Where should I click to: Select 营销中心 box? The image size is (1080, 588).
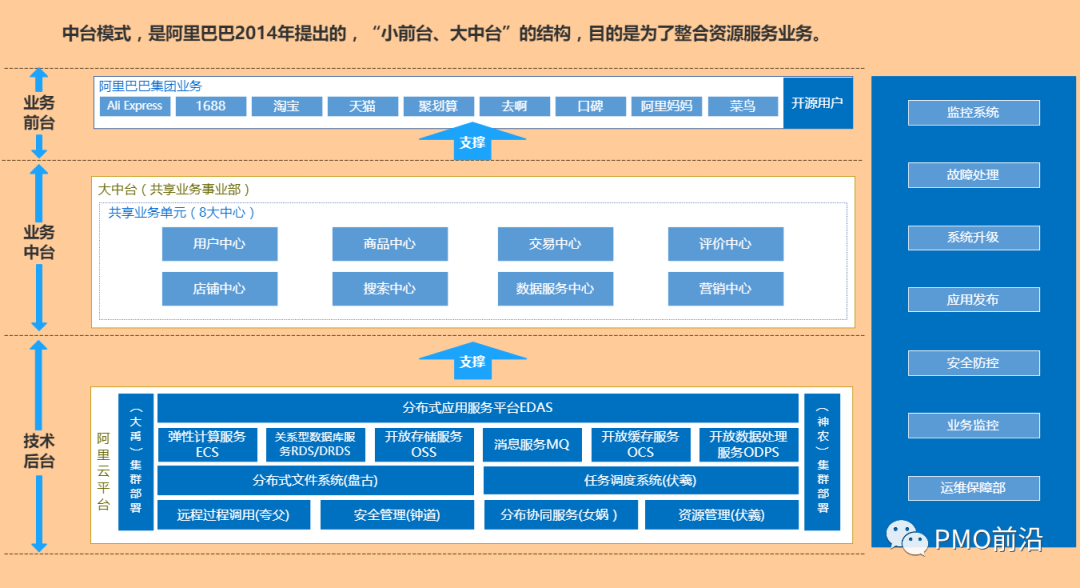tap(725, 288)
